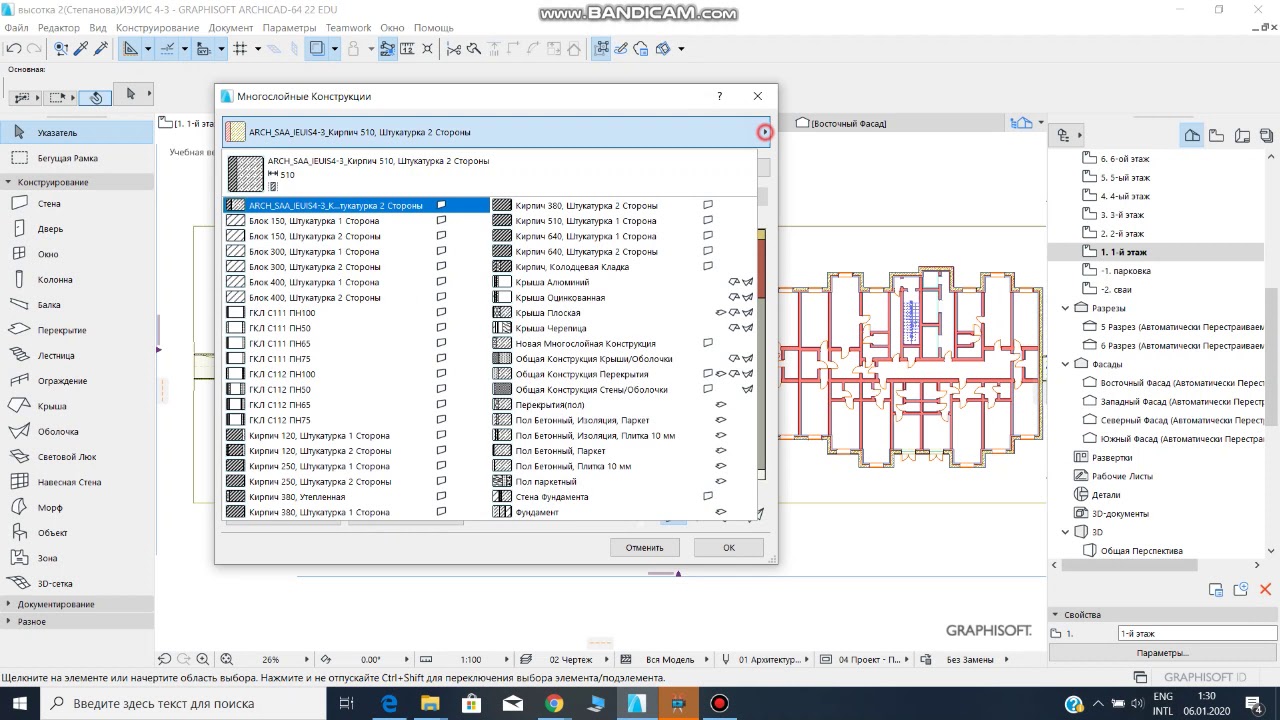Open 1. 1-й этаж in navigator
The height and width of the screenshot is (720, 1280).
pos(1123,252)
